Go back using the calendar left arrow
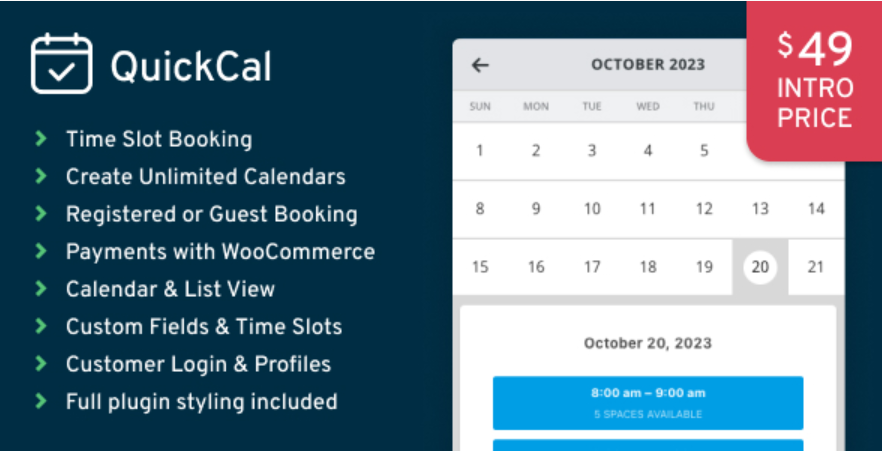The image size is (882, 451). tap(480, 65)
